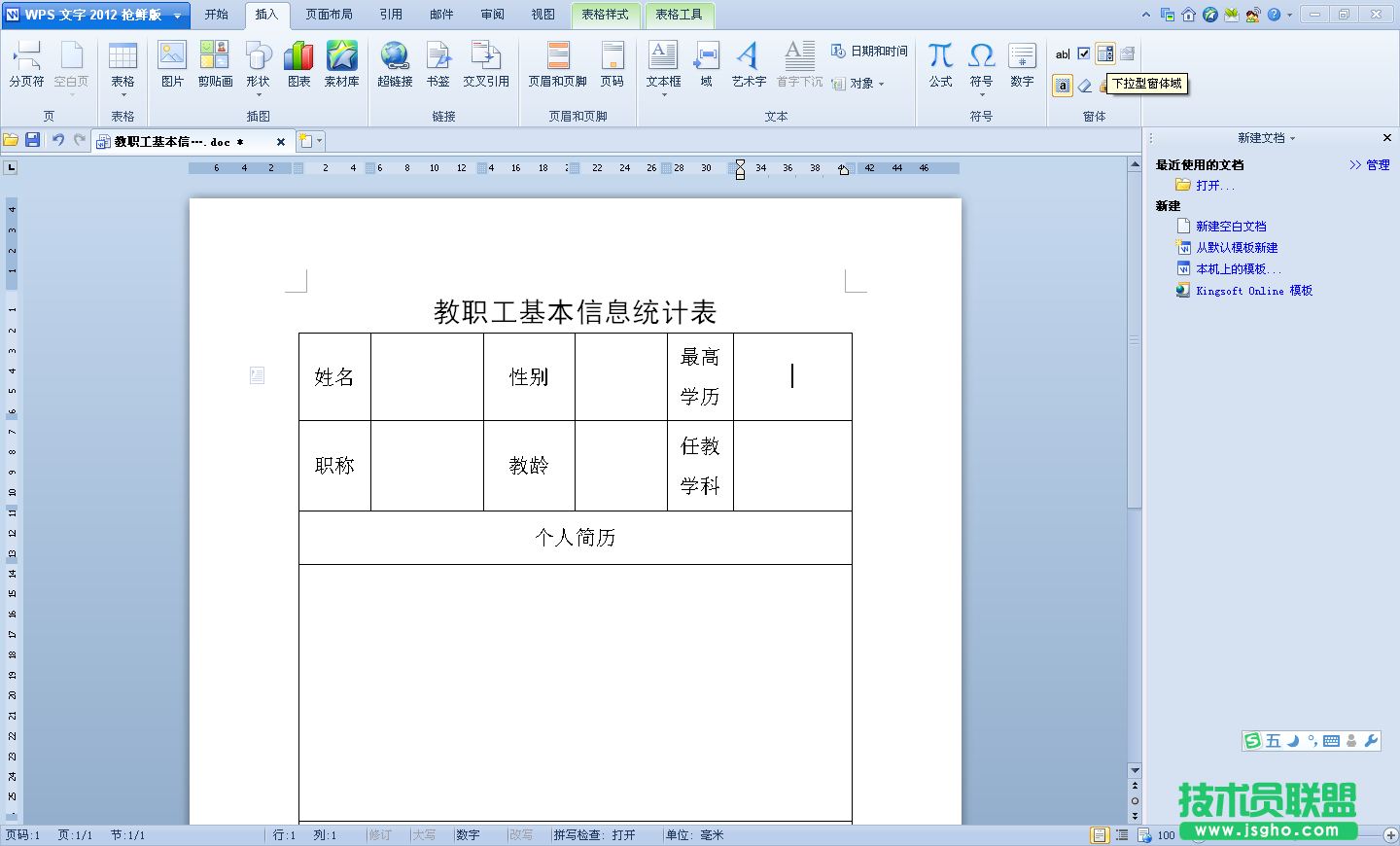Open the 超链接 hyperlink tool

pos(395,64)
